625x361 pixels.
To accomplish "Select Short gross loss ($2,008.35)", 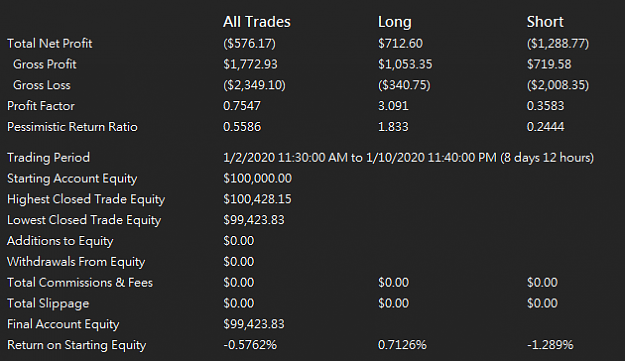I will [x=558, y=85].
